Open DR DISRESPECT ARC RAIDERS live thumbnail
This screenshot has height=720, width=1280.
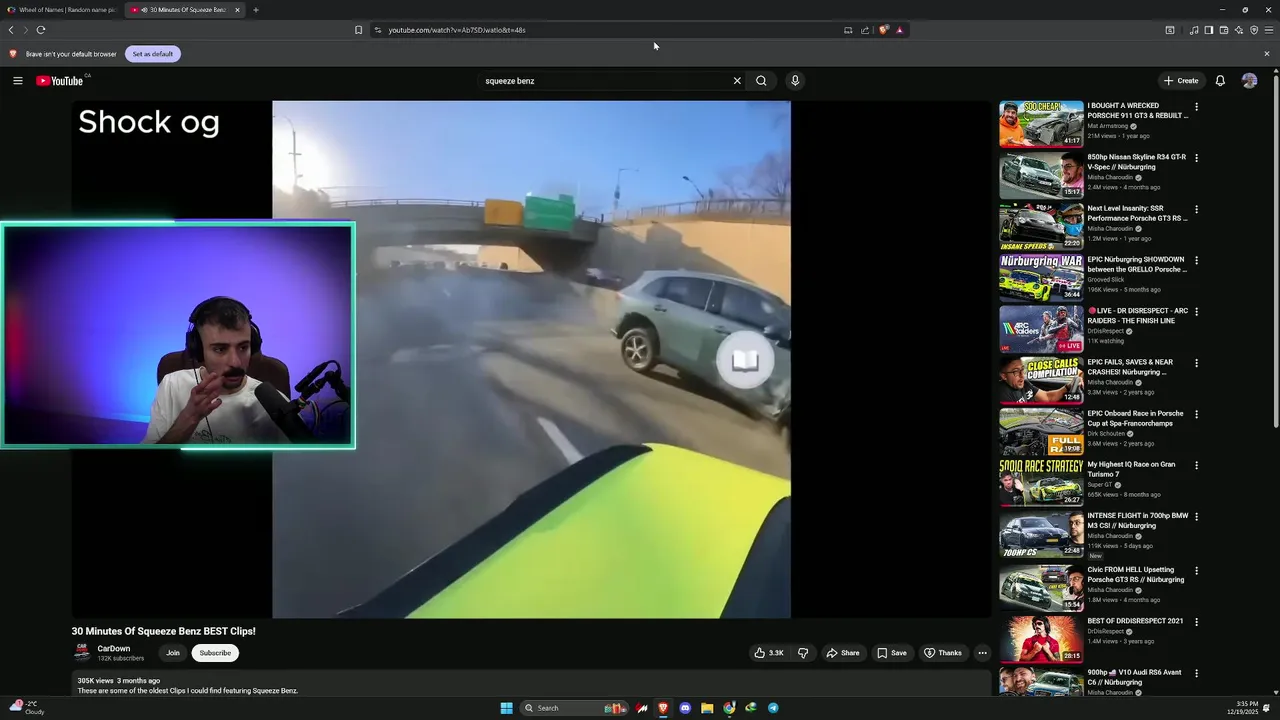1041,328
